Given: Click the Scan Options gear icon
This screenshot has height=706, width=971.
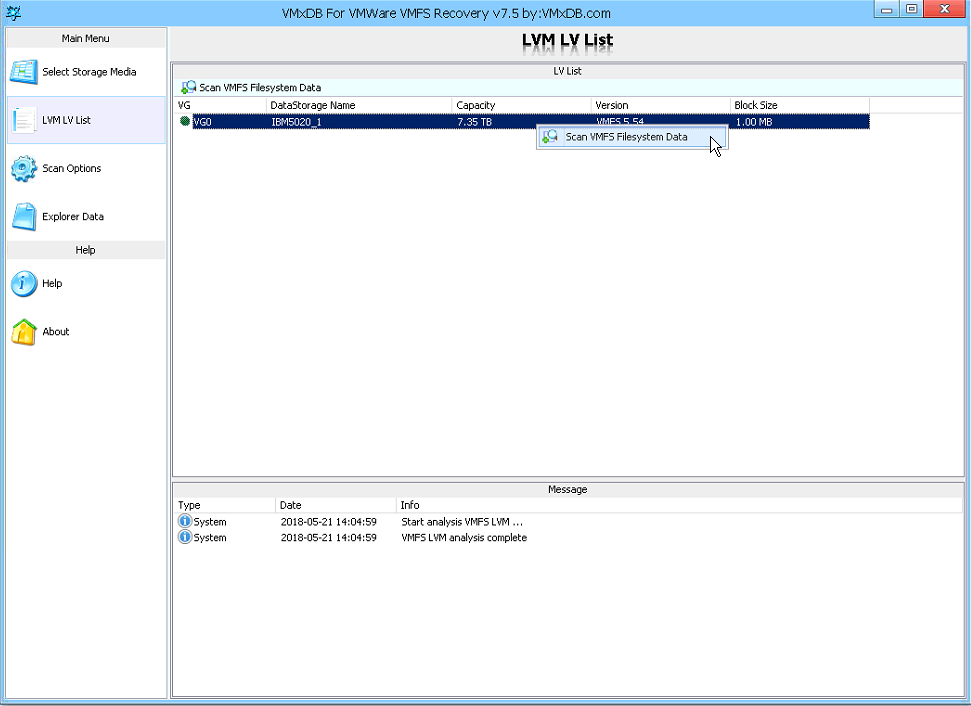Looking at the screenshot, I should (24, 168).
